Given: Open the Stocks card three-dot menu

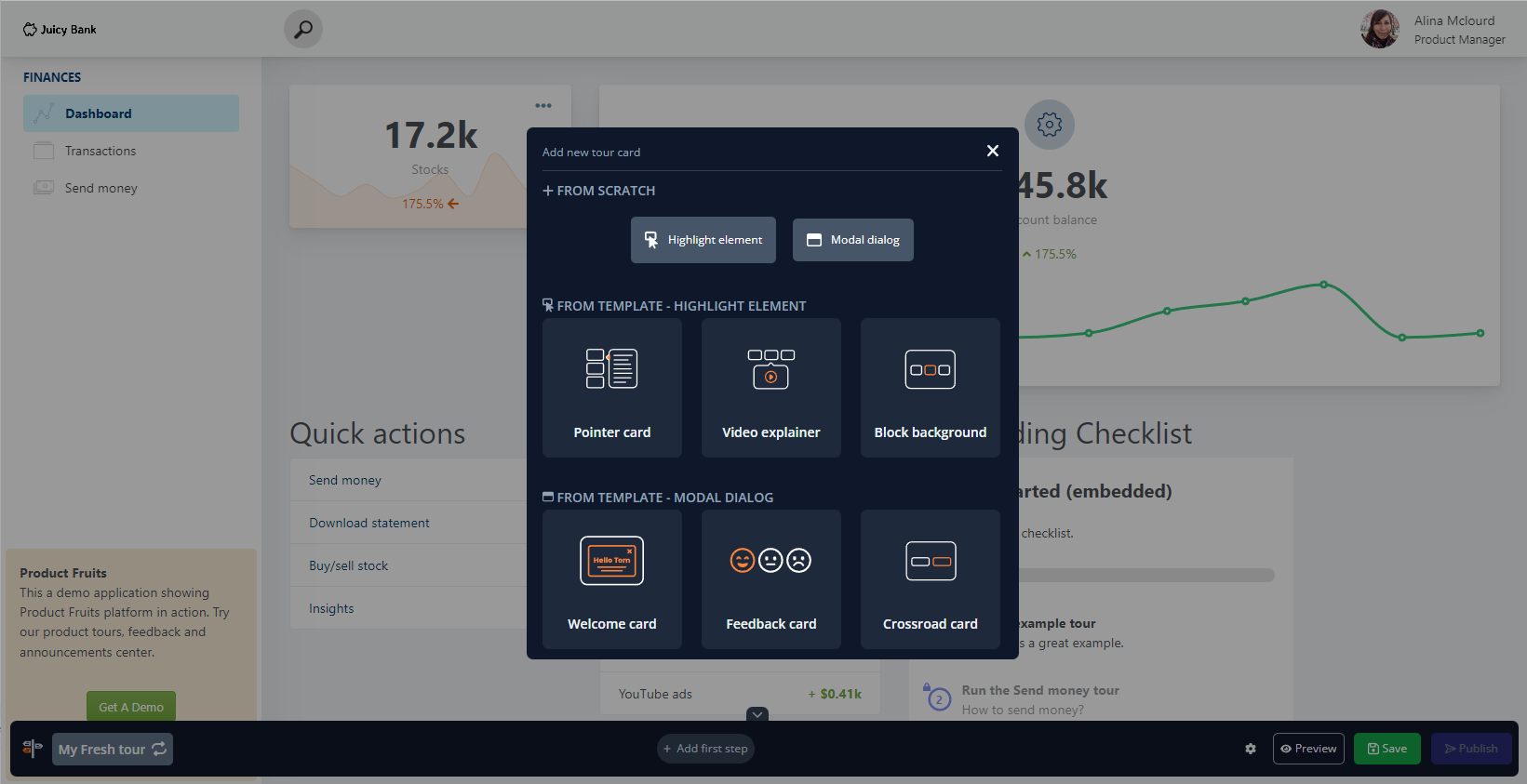Looking at the screenshot, I should [x=543, y=106].
